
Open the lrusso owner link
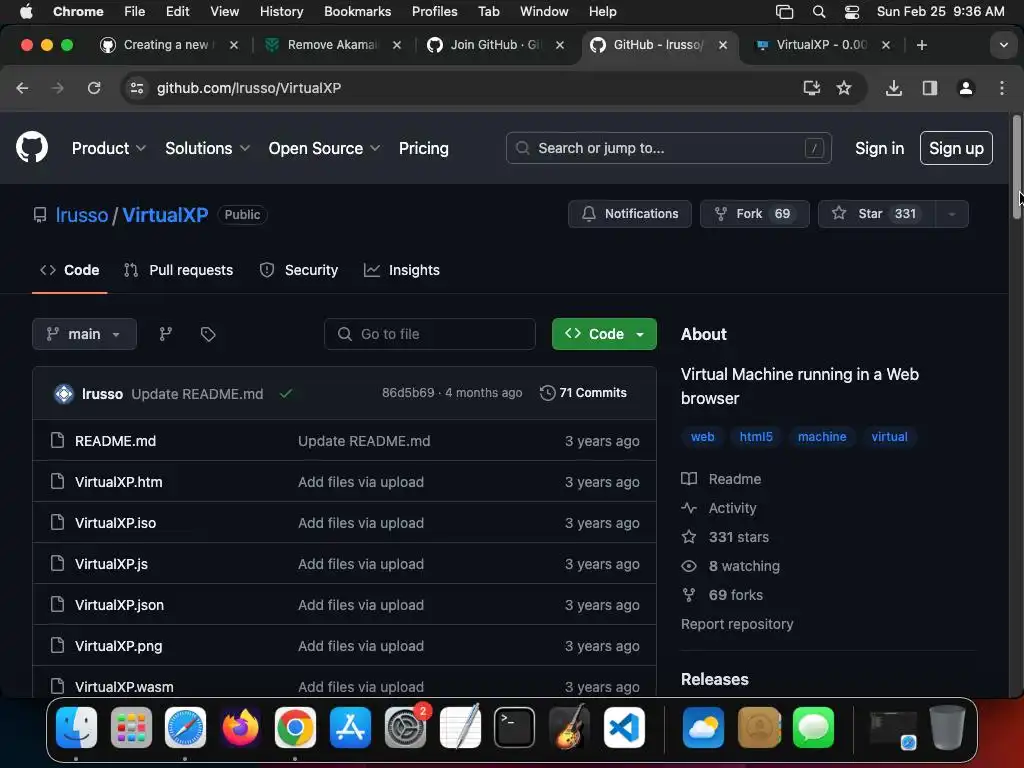pyautogui.click(x=82, y=215)
